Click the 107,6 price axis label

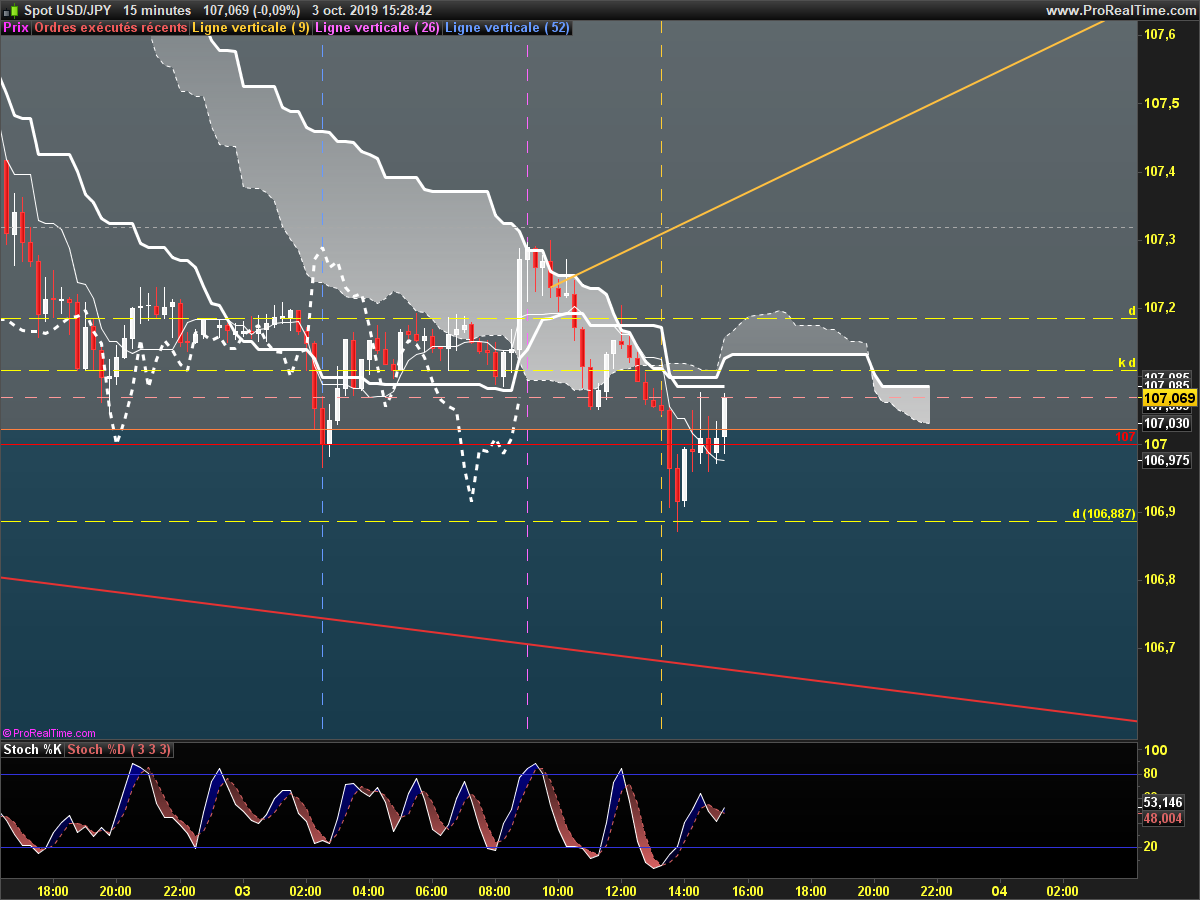pyautogui.click(x=1158, y=35)
